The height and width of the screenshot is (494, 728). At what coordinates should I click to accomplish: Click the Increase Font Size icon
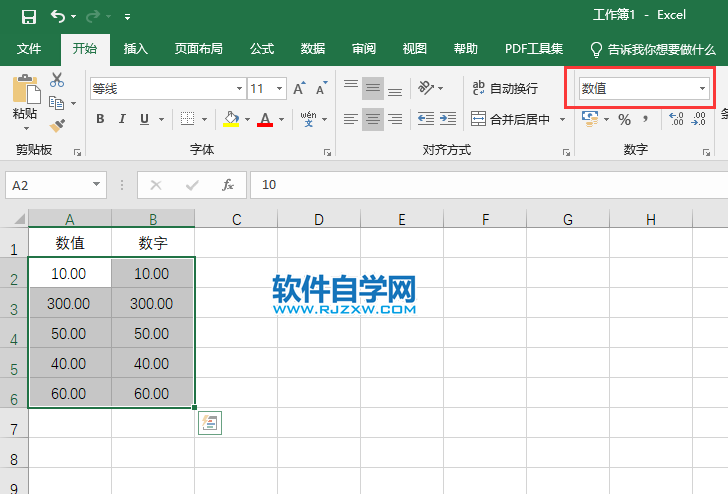(x=299, y=88)
